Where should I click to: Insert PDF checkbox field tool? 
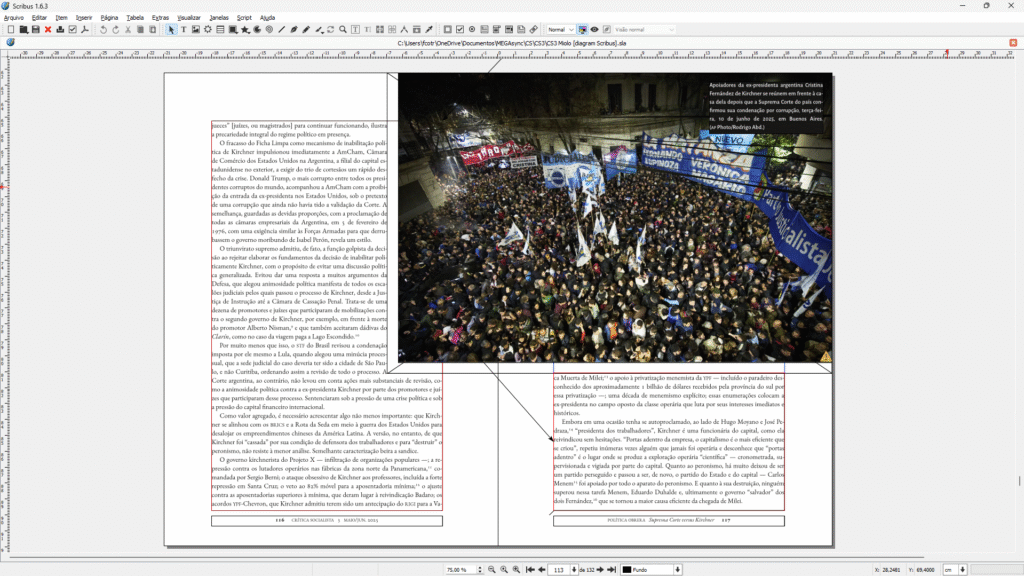point(459,30)
